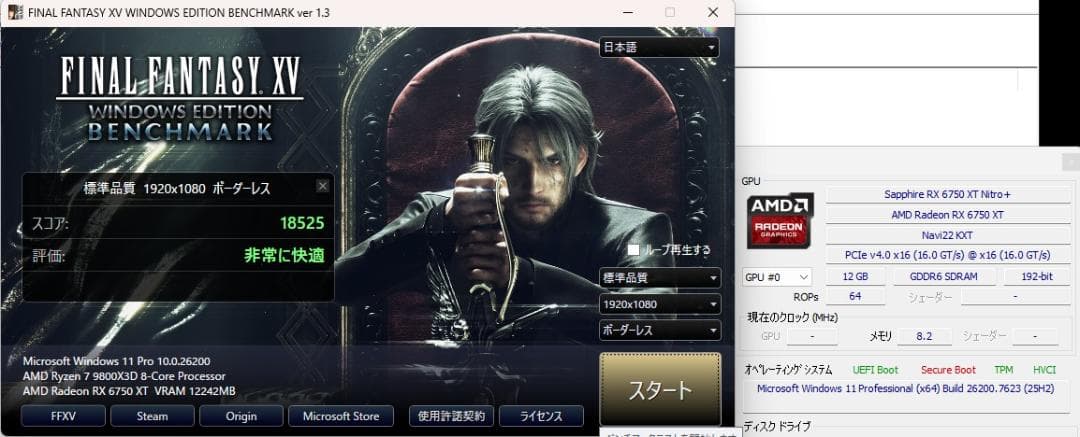This screenshot has width=1080, height=437.
Task: Click the 192-bit bus width field
Action: point(1037,276)
